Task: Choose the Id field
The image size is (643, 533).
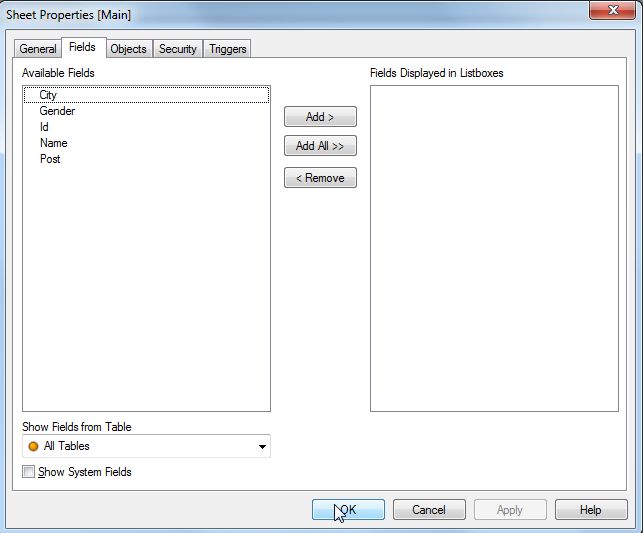Action: [146, 127]
